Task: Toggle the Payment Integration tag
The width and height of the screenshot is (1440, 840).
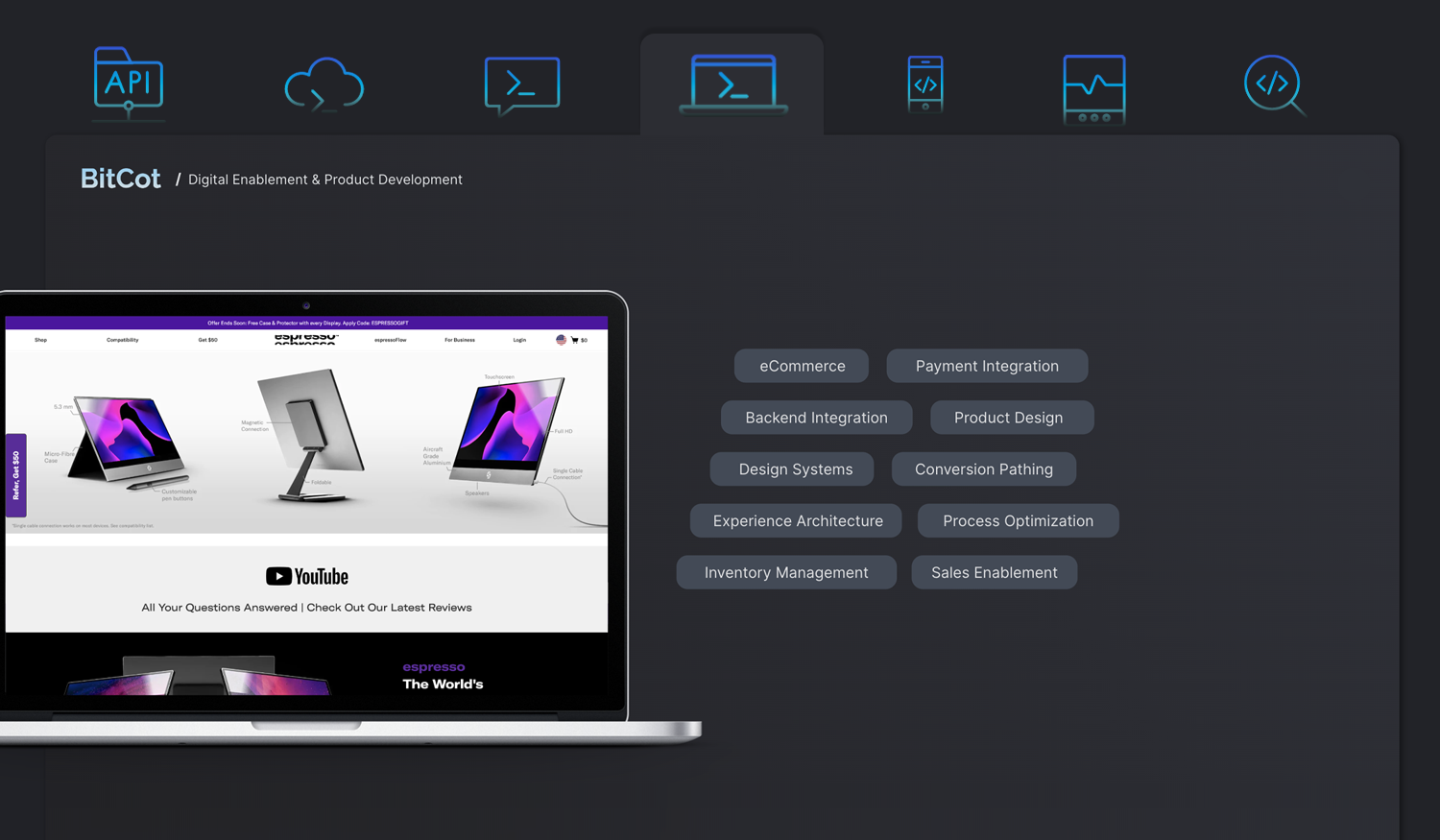Action: point(987,366)
